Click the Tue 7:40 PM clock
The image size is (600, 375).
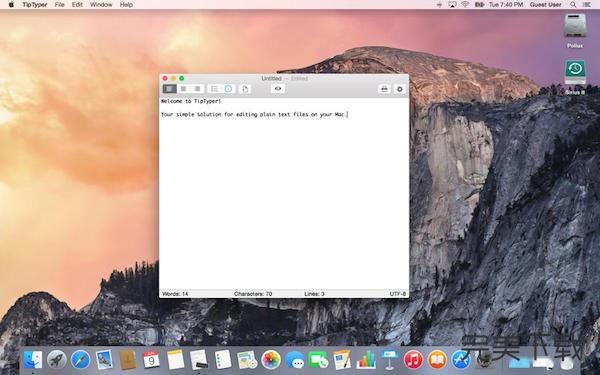point(506,5)
